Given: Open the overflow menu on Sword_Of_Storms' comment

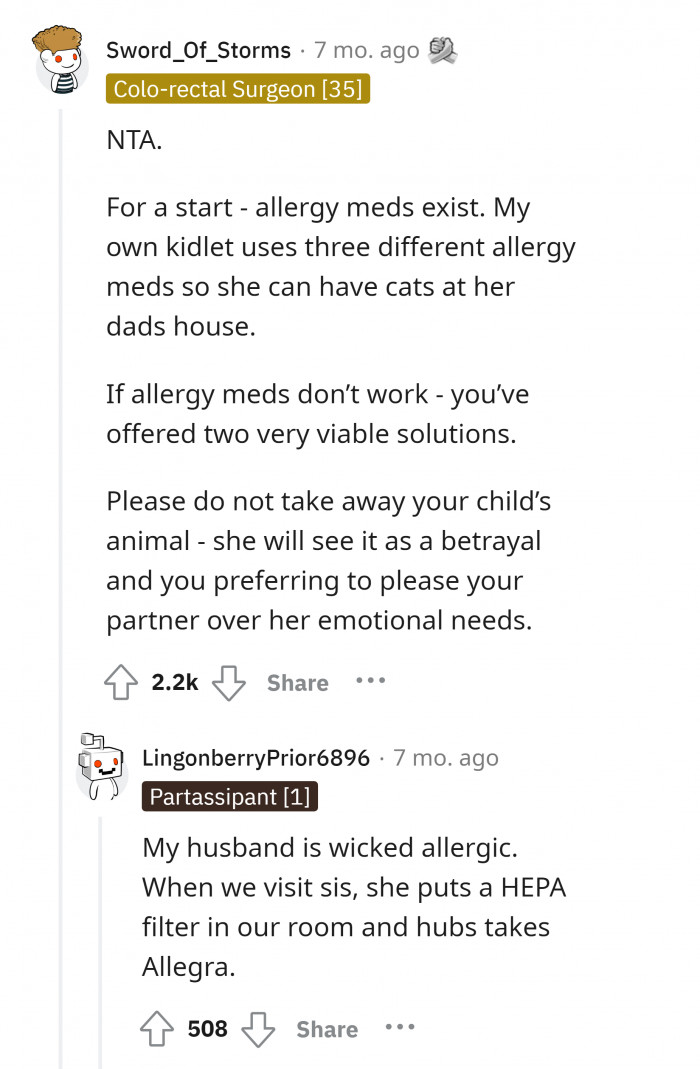Looking at the screenshot, I should click(x=371, y=683).
